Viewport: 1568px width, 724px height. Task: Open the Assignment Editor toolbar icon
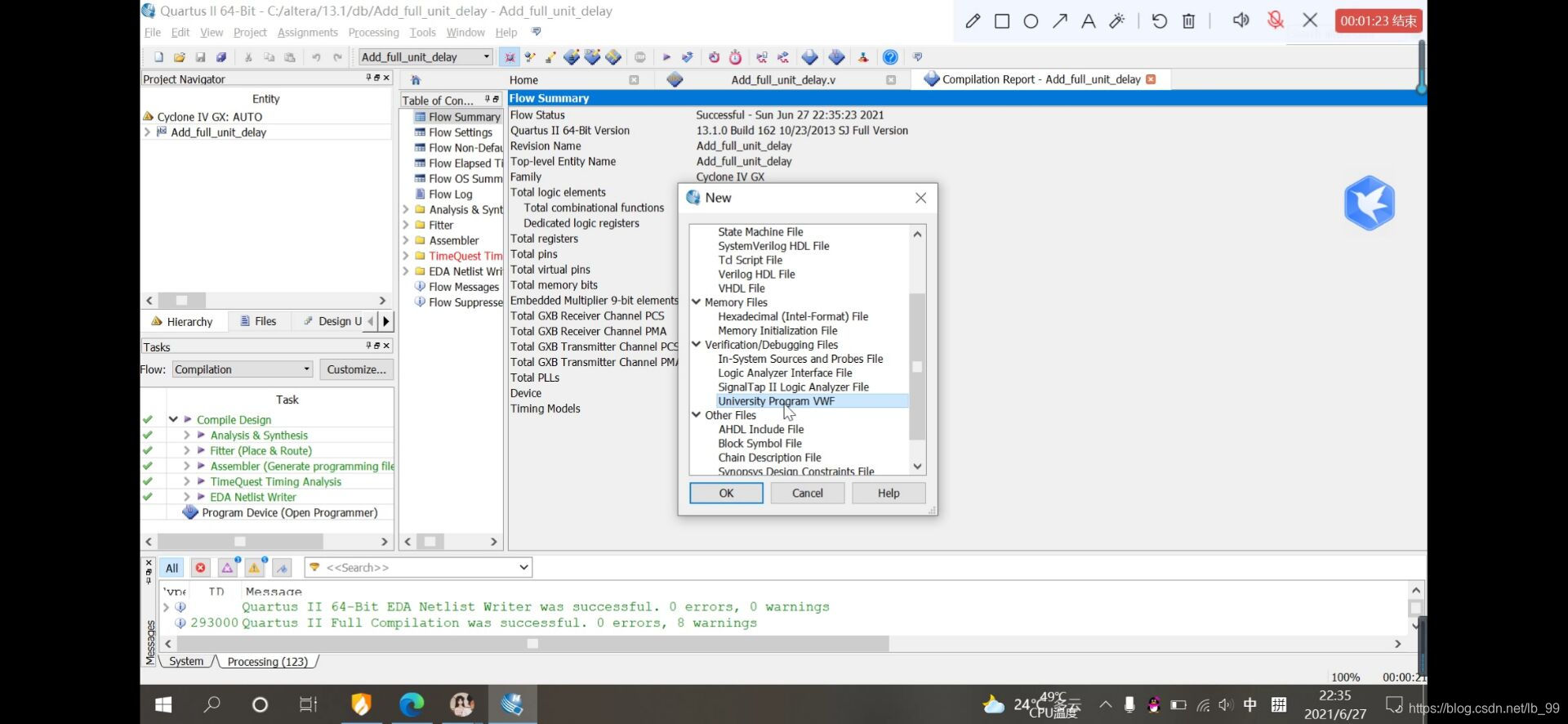click(x=530, y=57)
